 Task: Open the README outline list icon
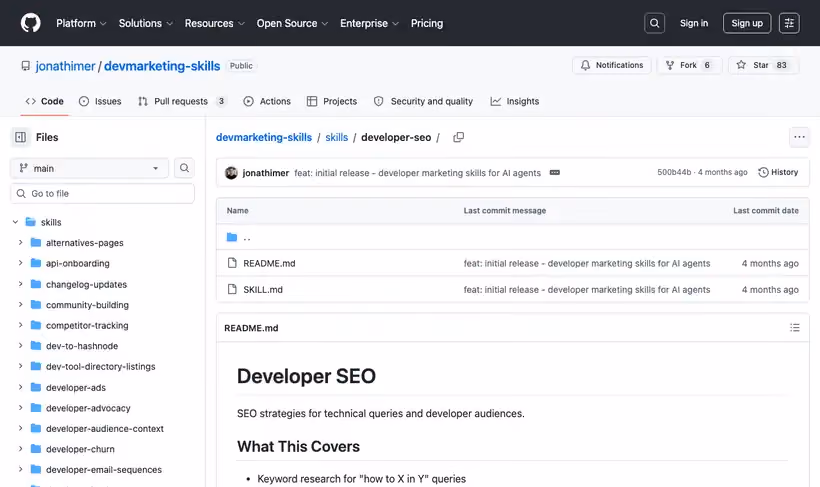coord(794,327)
